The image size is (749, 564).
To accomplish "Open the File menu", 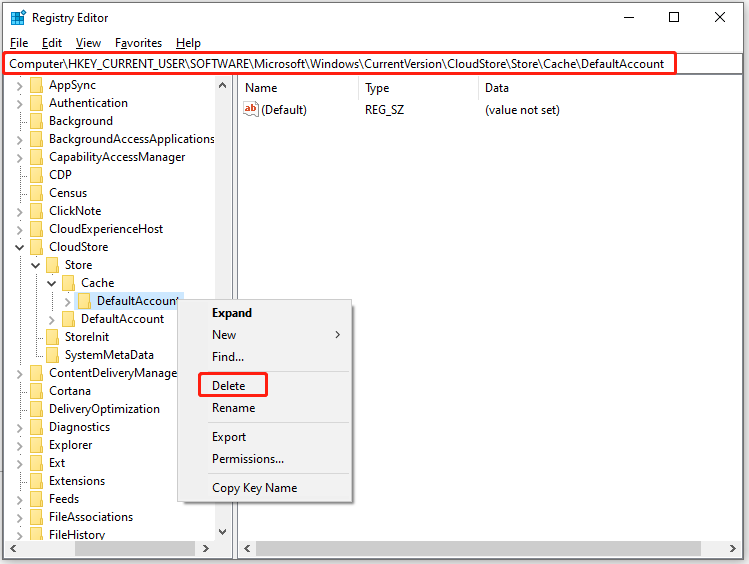I will [19, 43].
